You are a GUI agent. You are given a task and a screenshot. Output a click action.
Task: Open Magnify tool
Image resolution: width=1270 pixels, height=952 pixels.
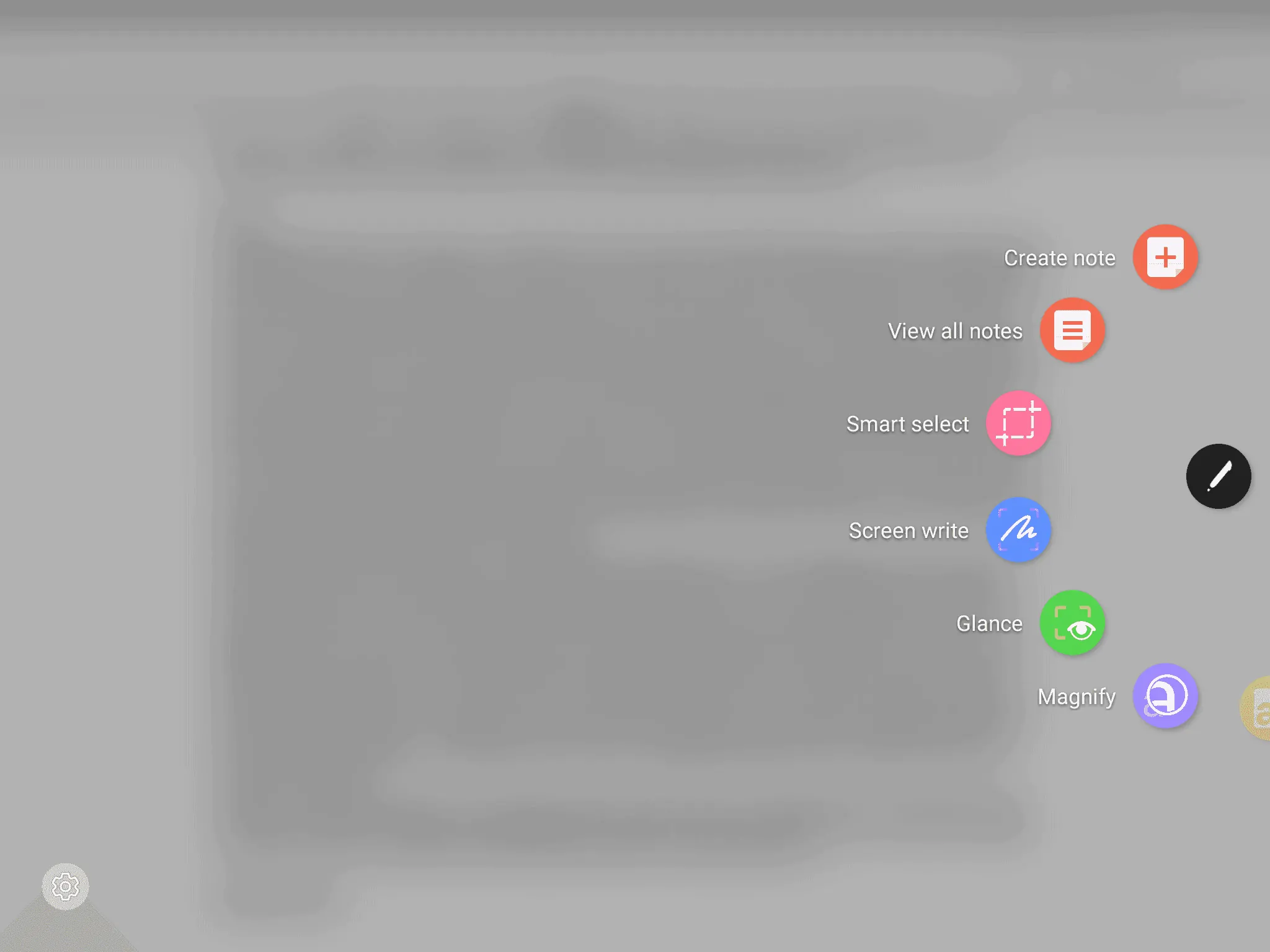tap(1164, 696)
